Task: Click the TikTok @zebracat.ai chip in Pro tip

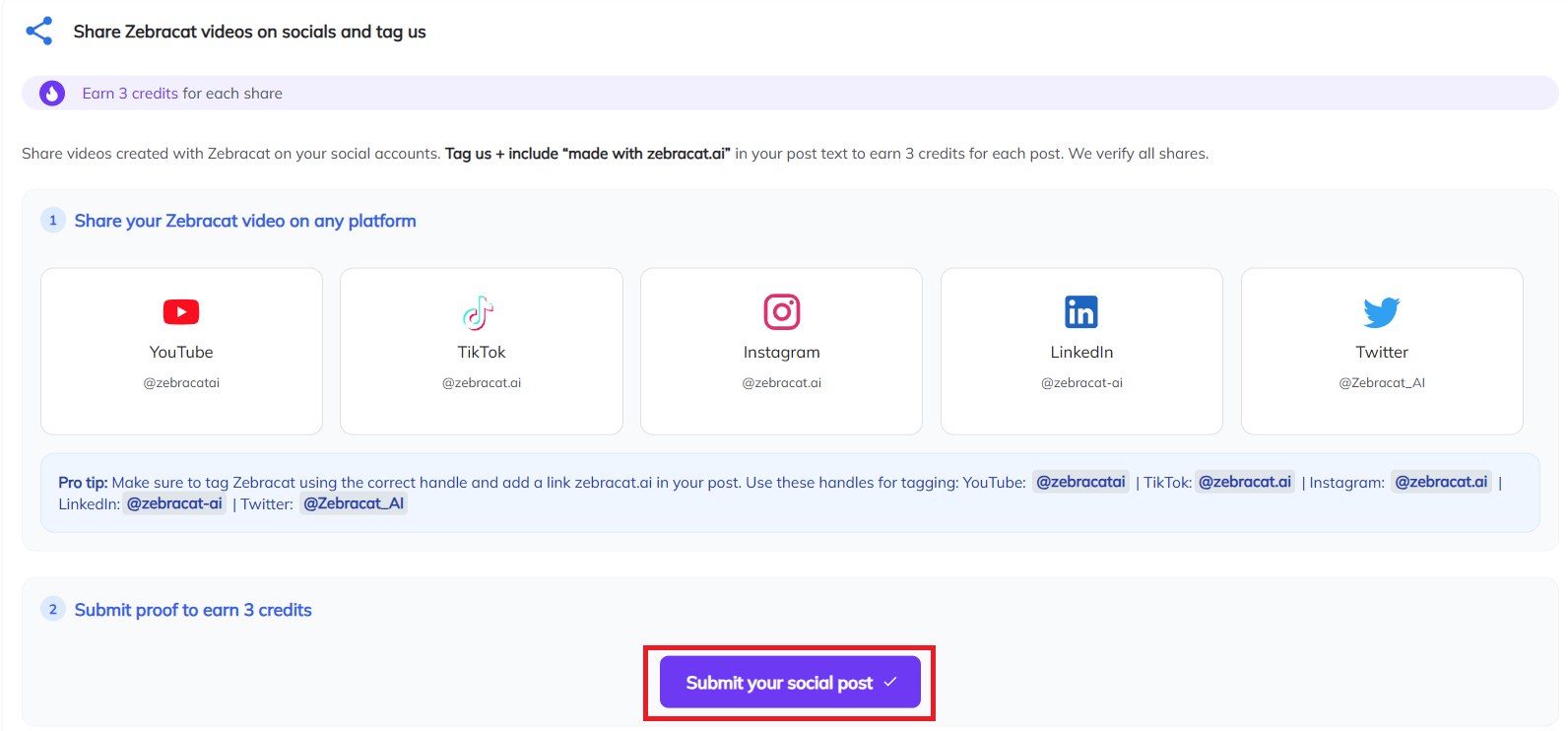Action: [x=1245, y=482]
